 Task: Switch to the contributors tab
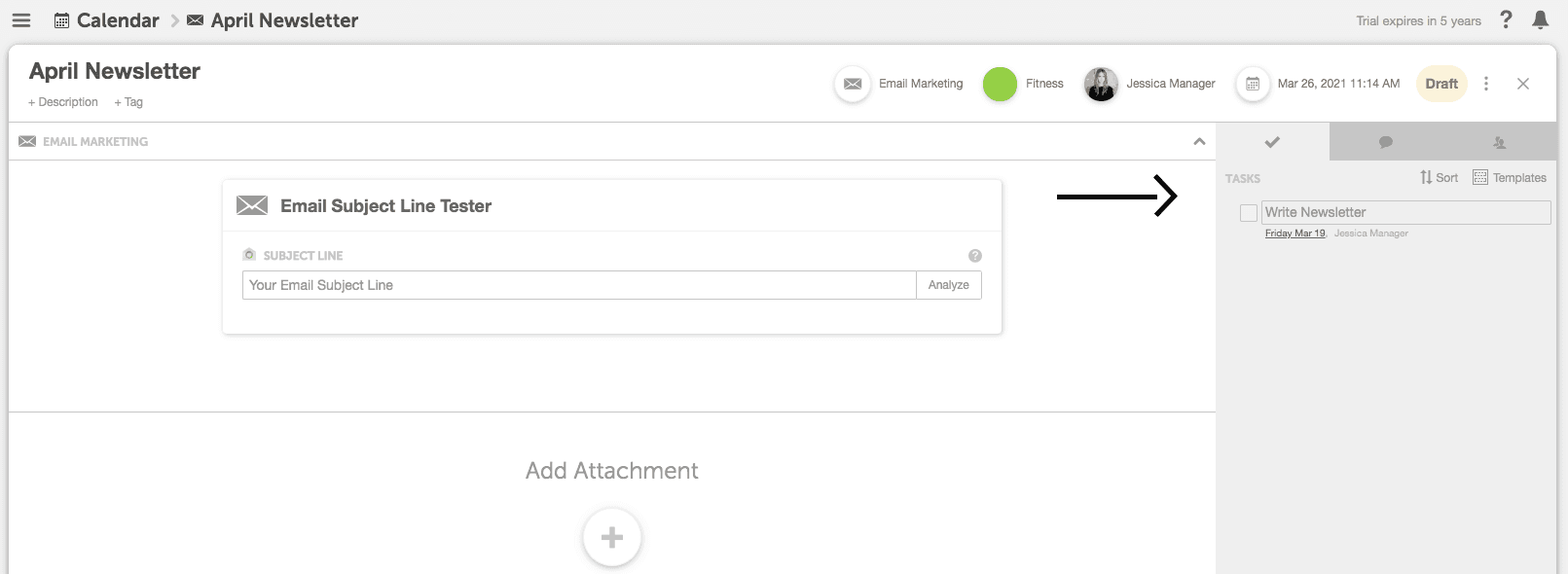tap(1500, 142)
